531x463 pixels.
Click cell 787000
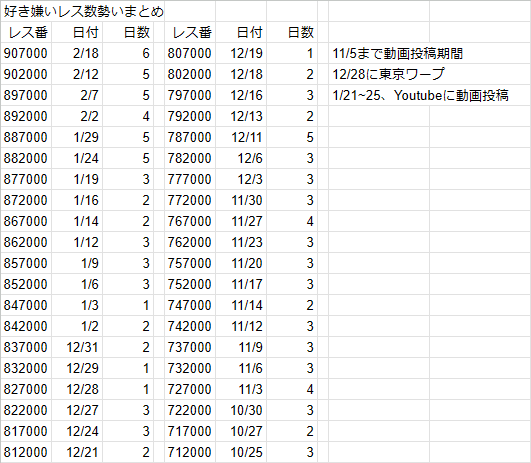tap(190, 137)
